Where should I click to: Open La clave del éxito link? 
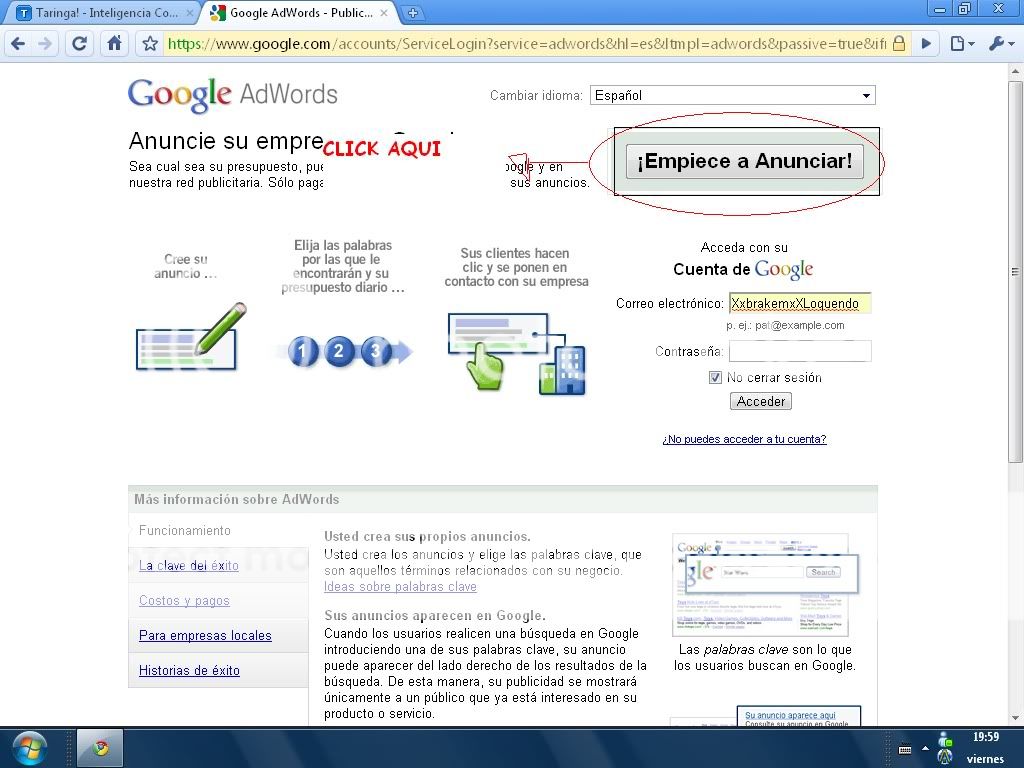[189, 566]
